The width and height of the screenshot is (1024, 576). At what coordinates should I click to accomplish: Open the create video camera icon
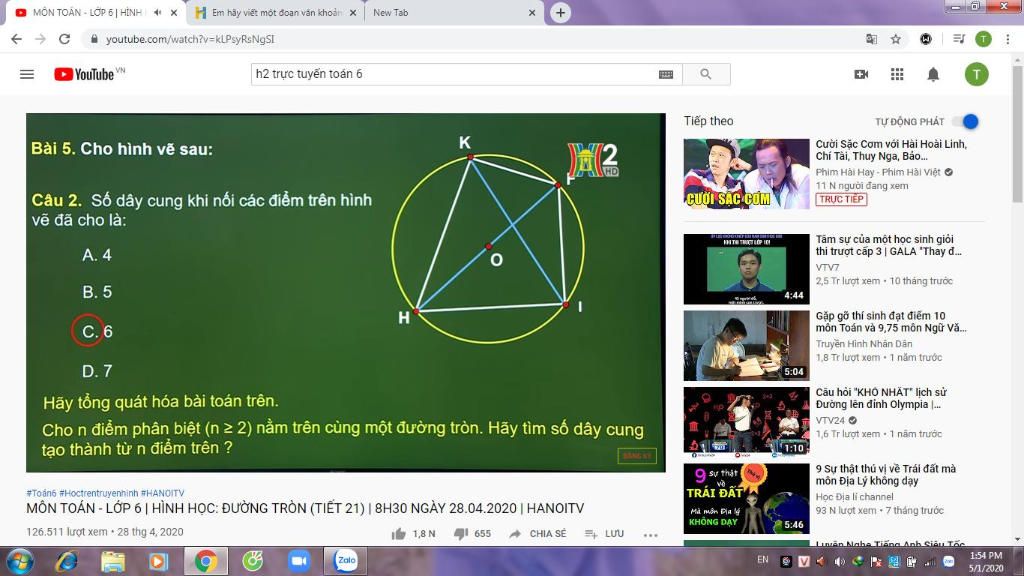(861, 74)
